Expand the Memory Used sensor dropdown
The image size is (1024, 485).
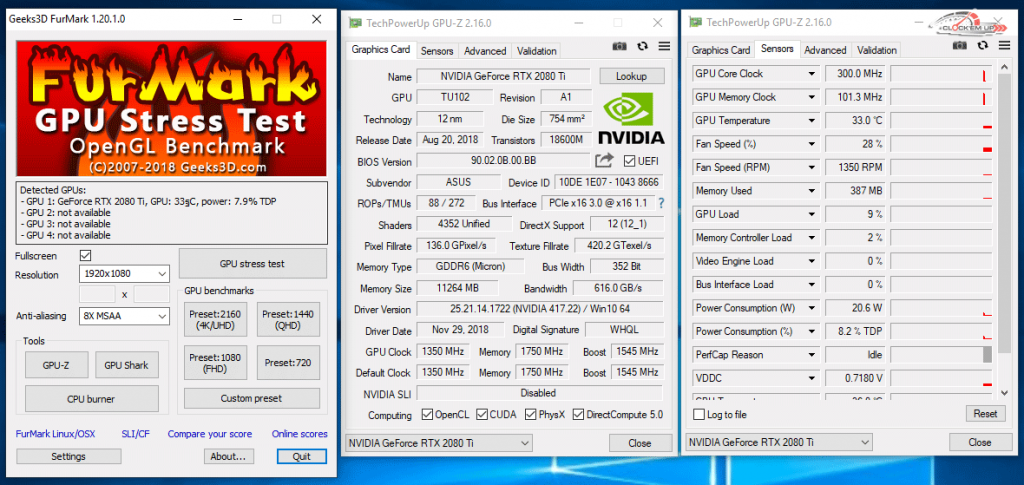coord(812,191)
